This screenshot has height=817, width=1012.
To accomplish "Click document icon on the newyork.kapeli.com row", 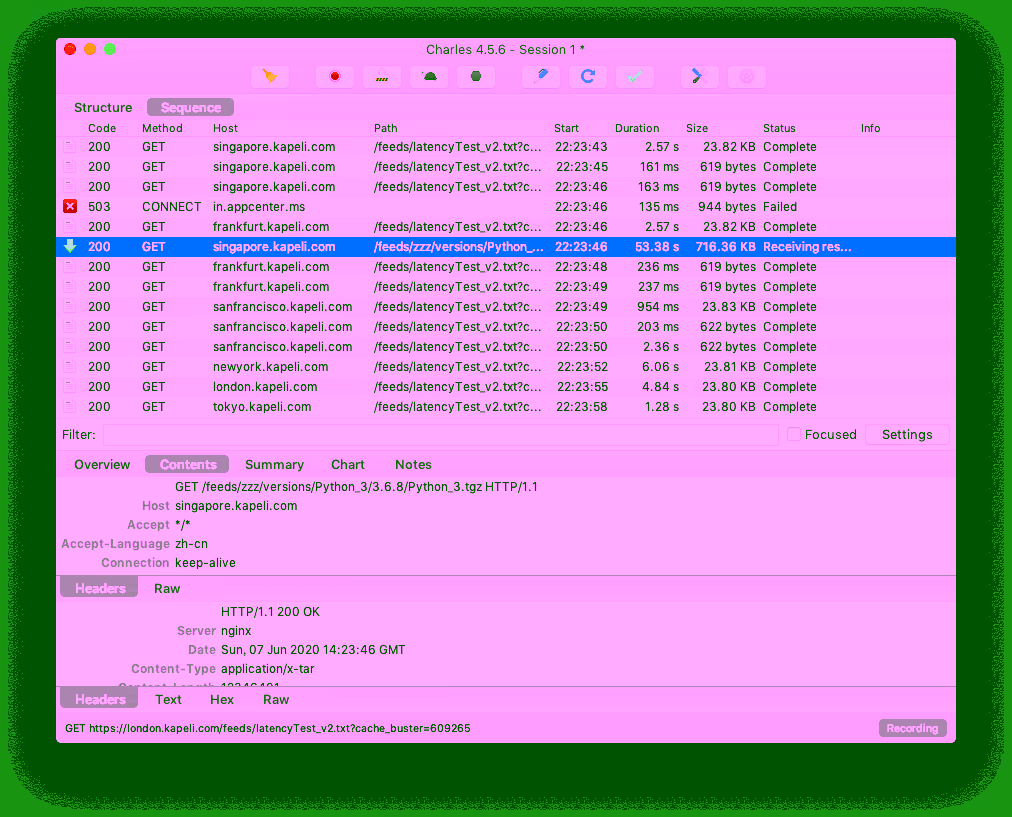I will (69, 367).
